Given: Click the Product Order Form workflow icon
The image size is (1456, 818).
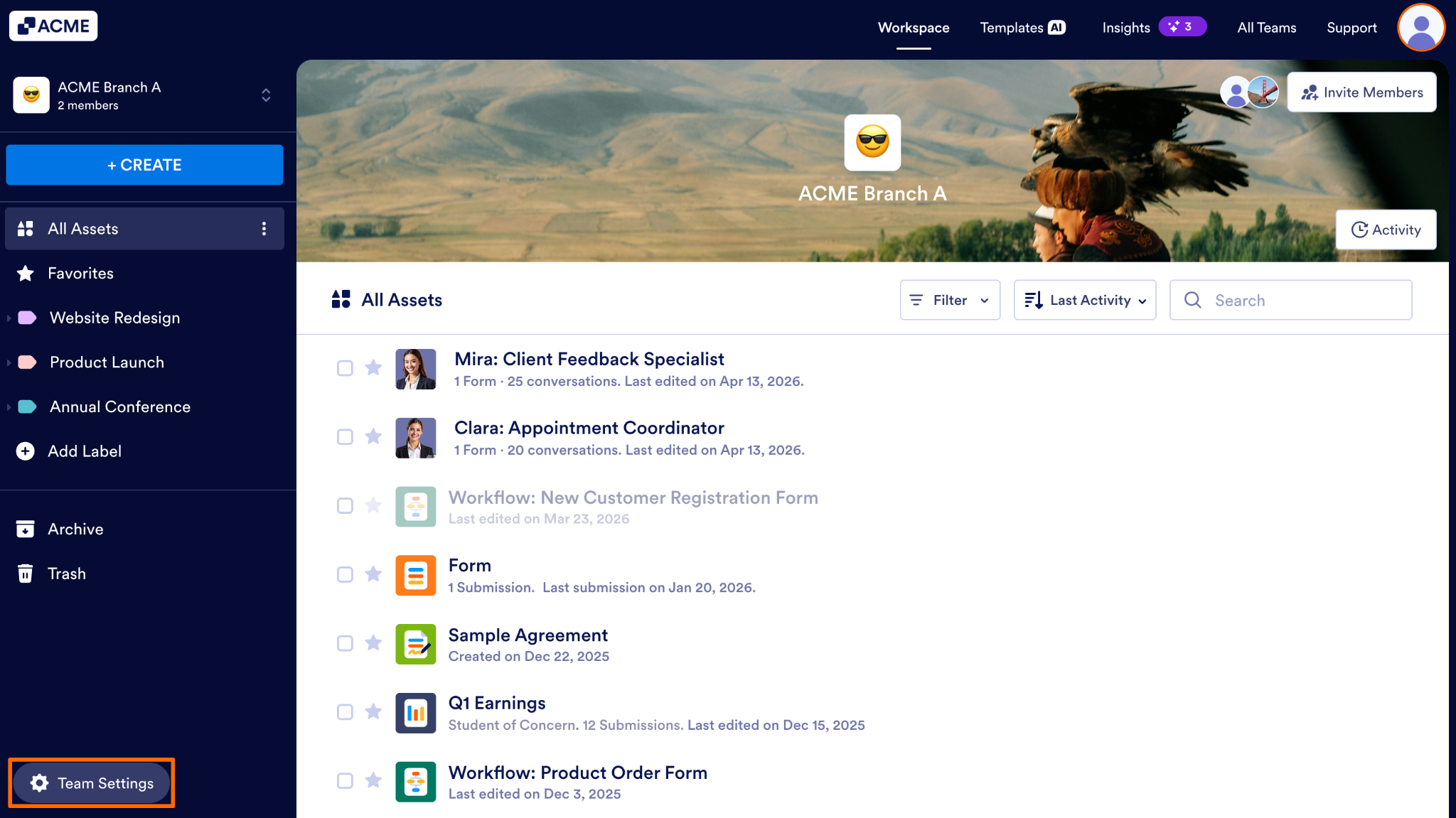Looking at the screenshot, I should 416,782.
